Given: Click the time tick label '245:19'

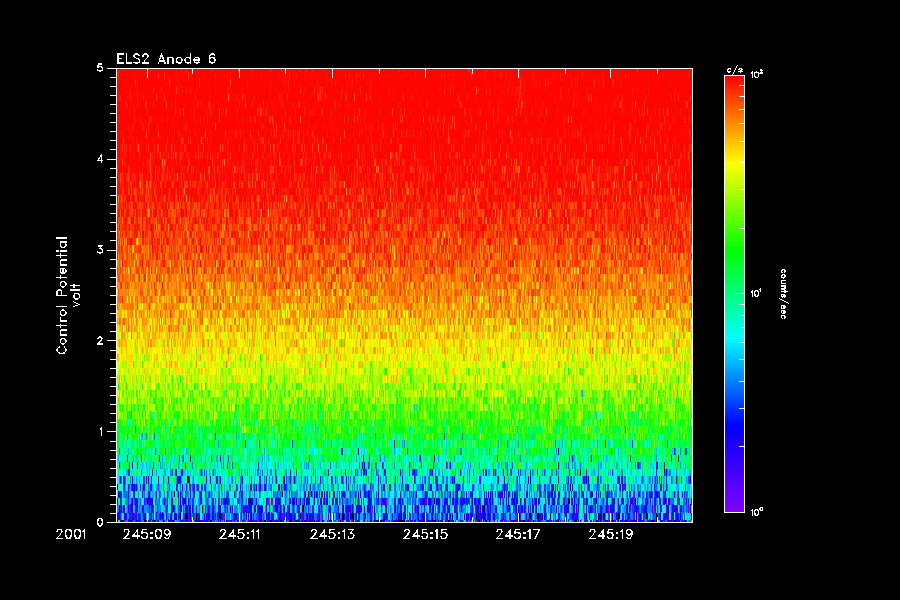Looking at the screenshot, I should tap(611, 535).
